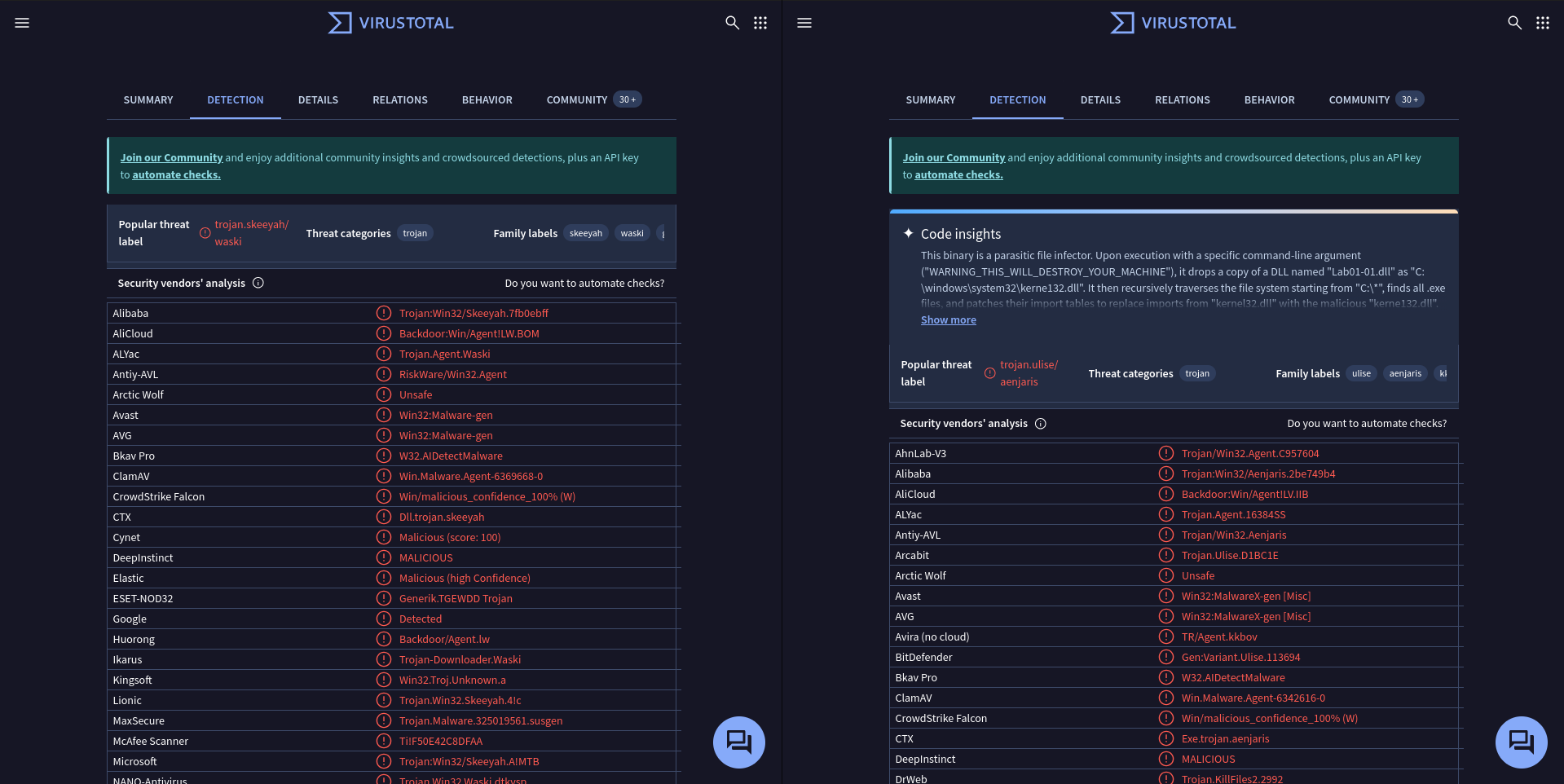Select the aenjaris family label chip

tap(1404, 374)
